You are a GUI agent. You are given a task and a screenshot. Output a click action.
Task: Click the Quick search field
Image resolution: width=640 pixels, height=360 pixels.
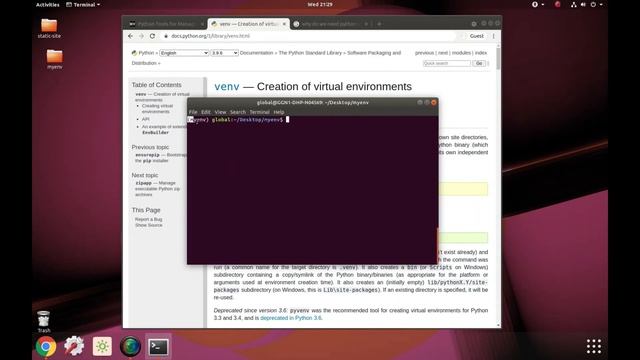click(x=447, y=63)
